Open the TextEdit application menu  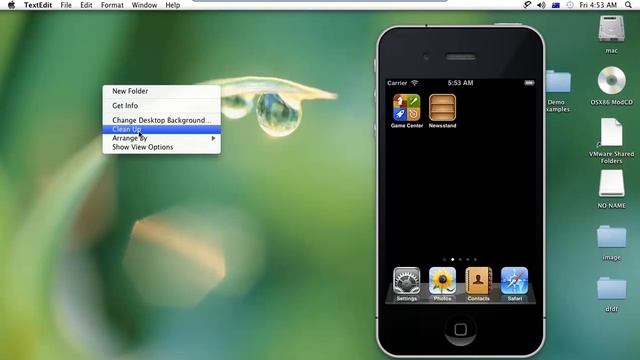coord(38,5)
